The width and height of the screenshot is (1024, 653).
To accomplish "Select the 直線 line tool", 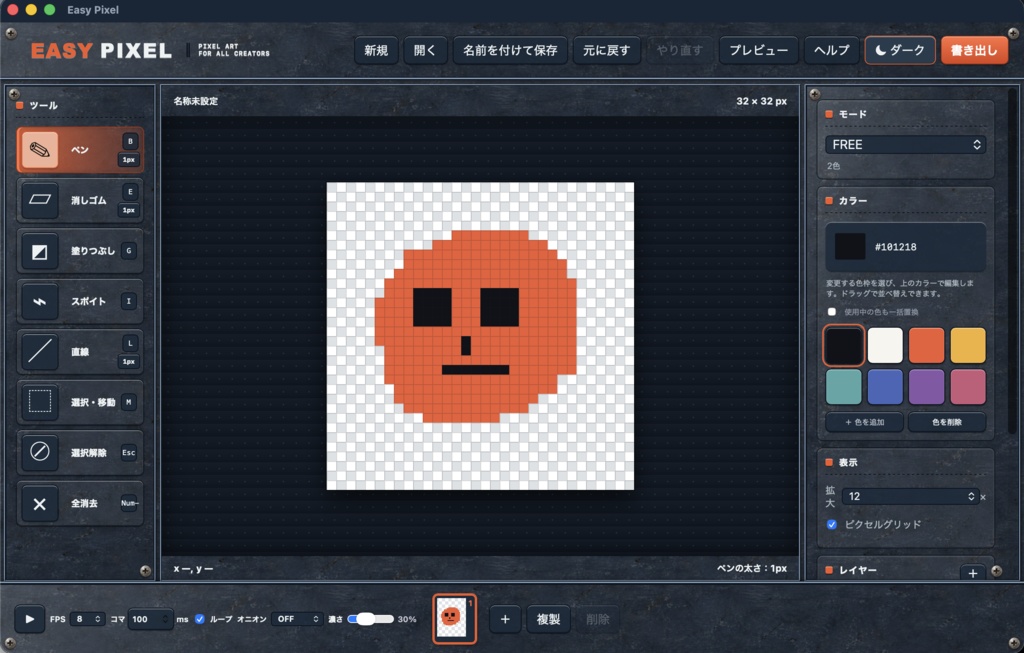I will 80,351.
